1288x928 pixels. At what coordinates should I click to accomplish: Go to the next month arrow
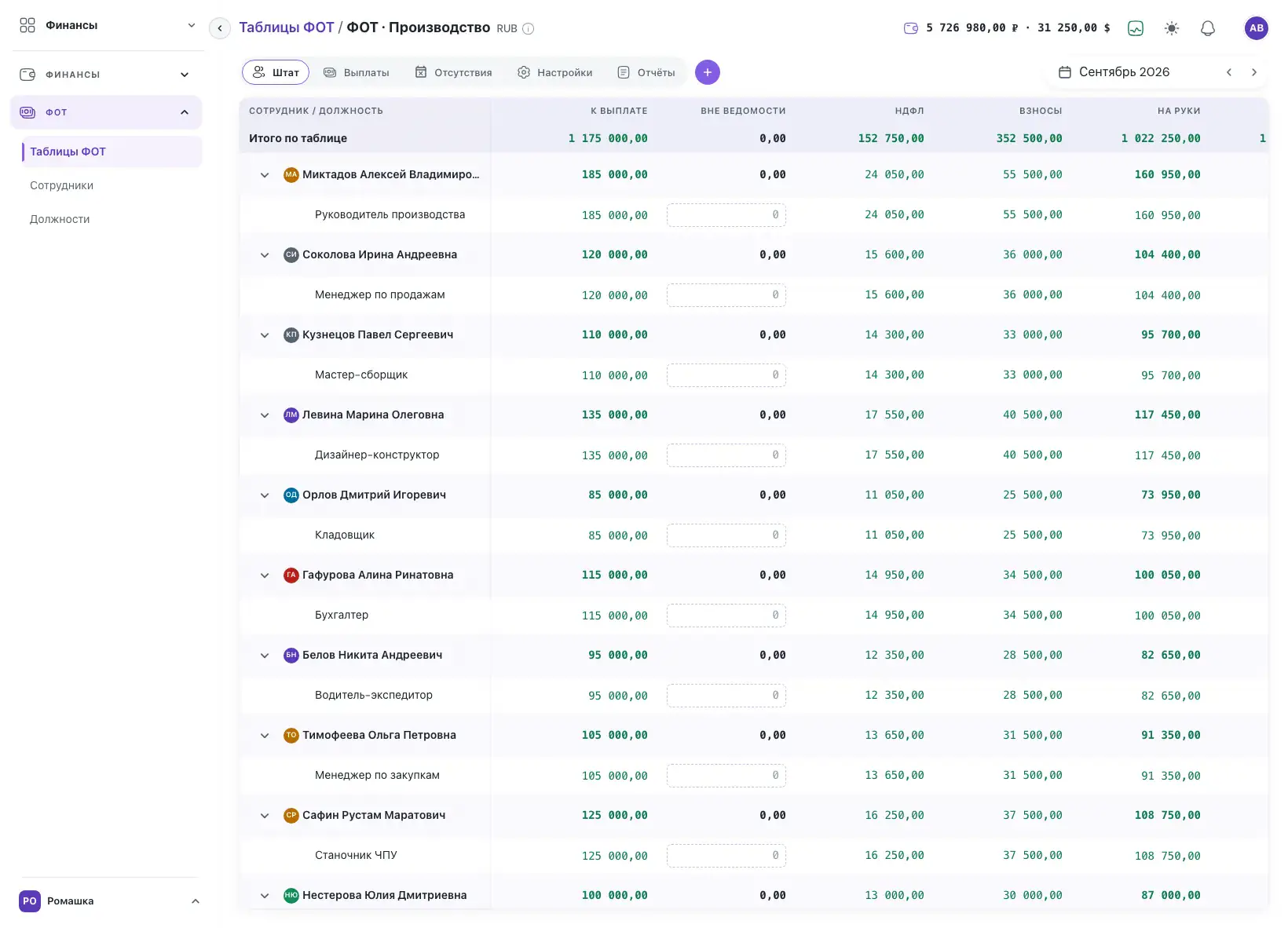tap(1254, 72)
